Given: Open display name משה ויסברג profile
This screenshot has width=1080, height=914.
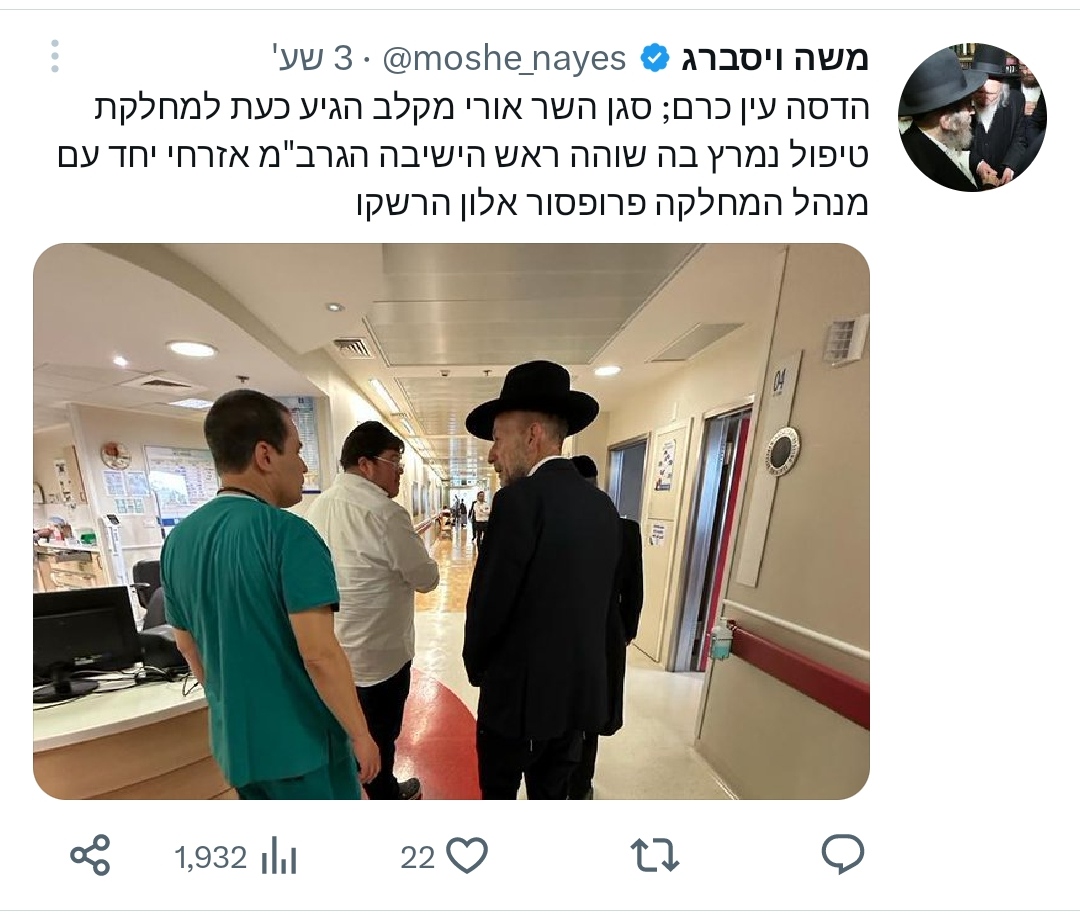Looking at the screenshot, I should coord(774,59).
